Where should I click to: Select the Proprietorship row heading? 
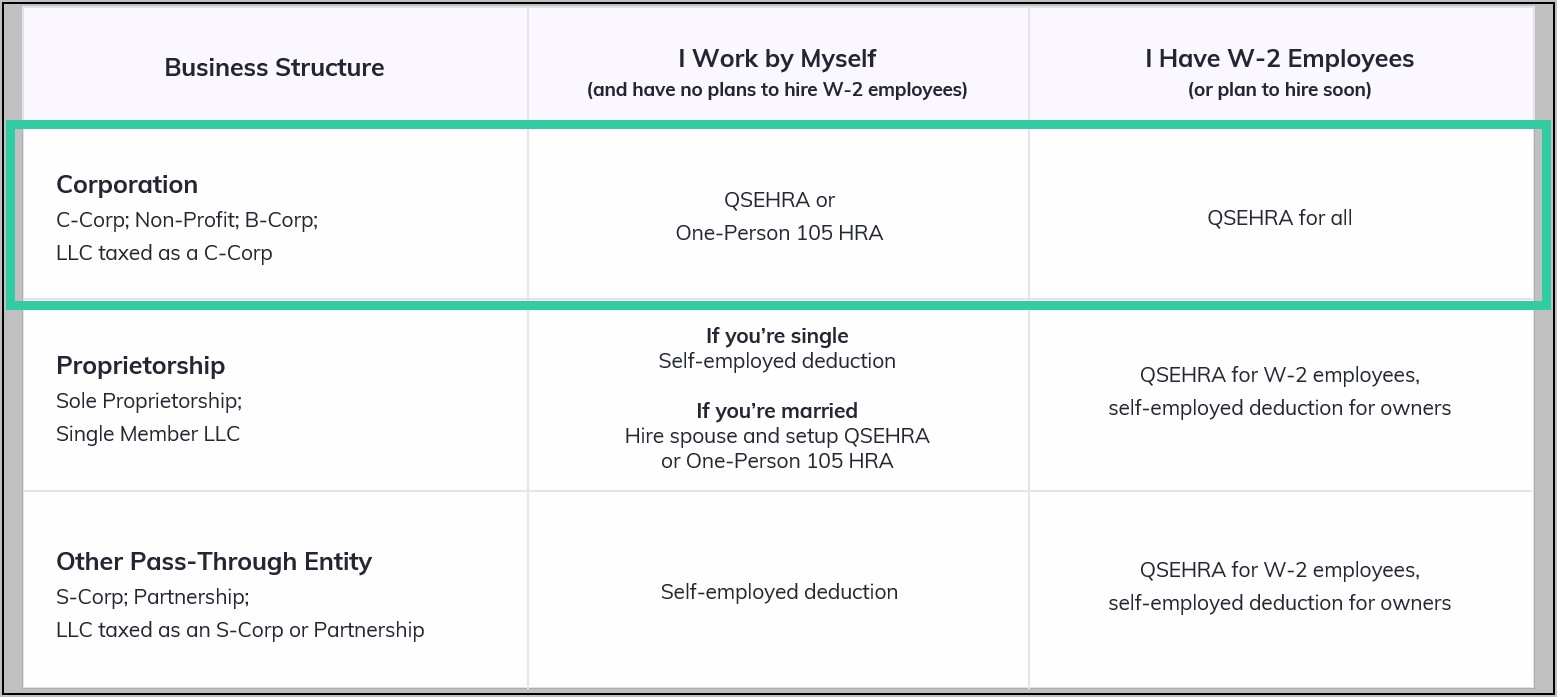click(140, 365)
